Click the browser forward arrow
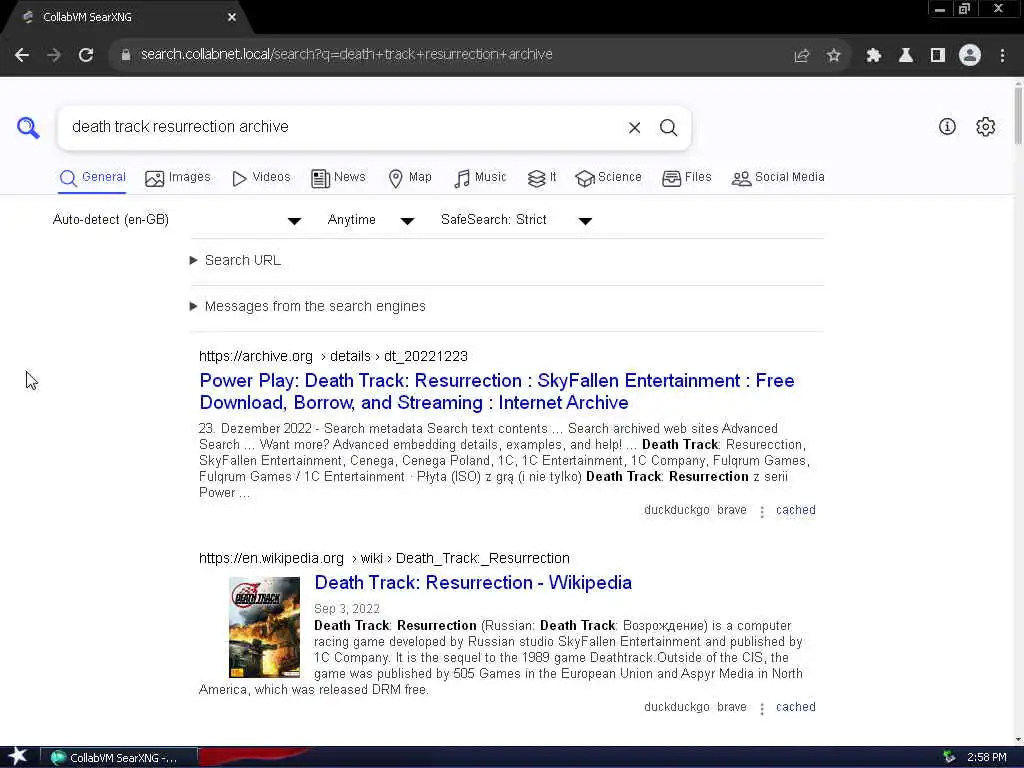 [54, 55]
